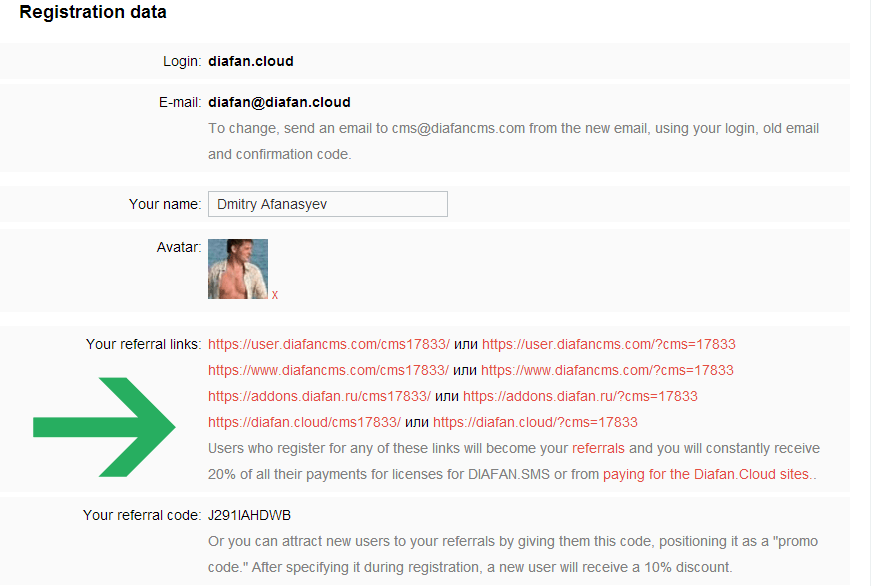The width and height of the screenshot is (871, 586).
Task: Open the www.diafancms.com/cms17833/ referral link
Action: [x=328, y=370]
